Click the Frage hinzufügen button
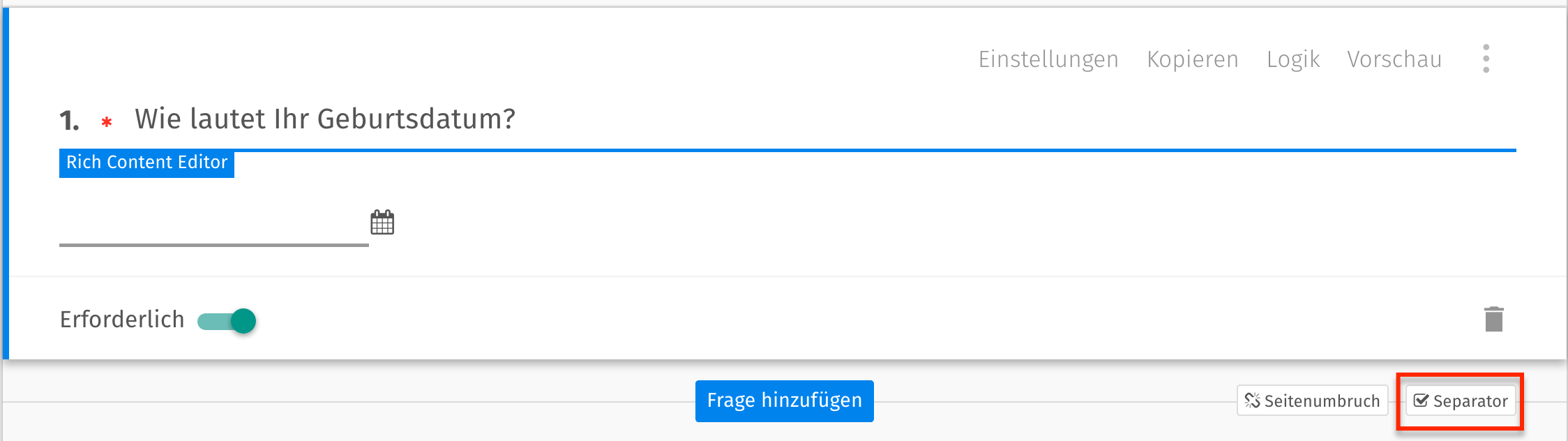The image size is (1568, 441). (783, 401)
